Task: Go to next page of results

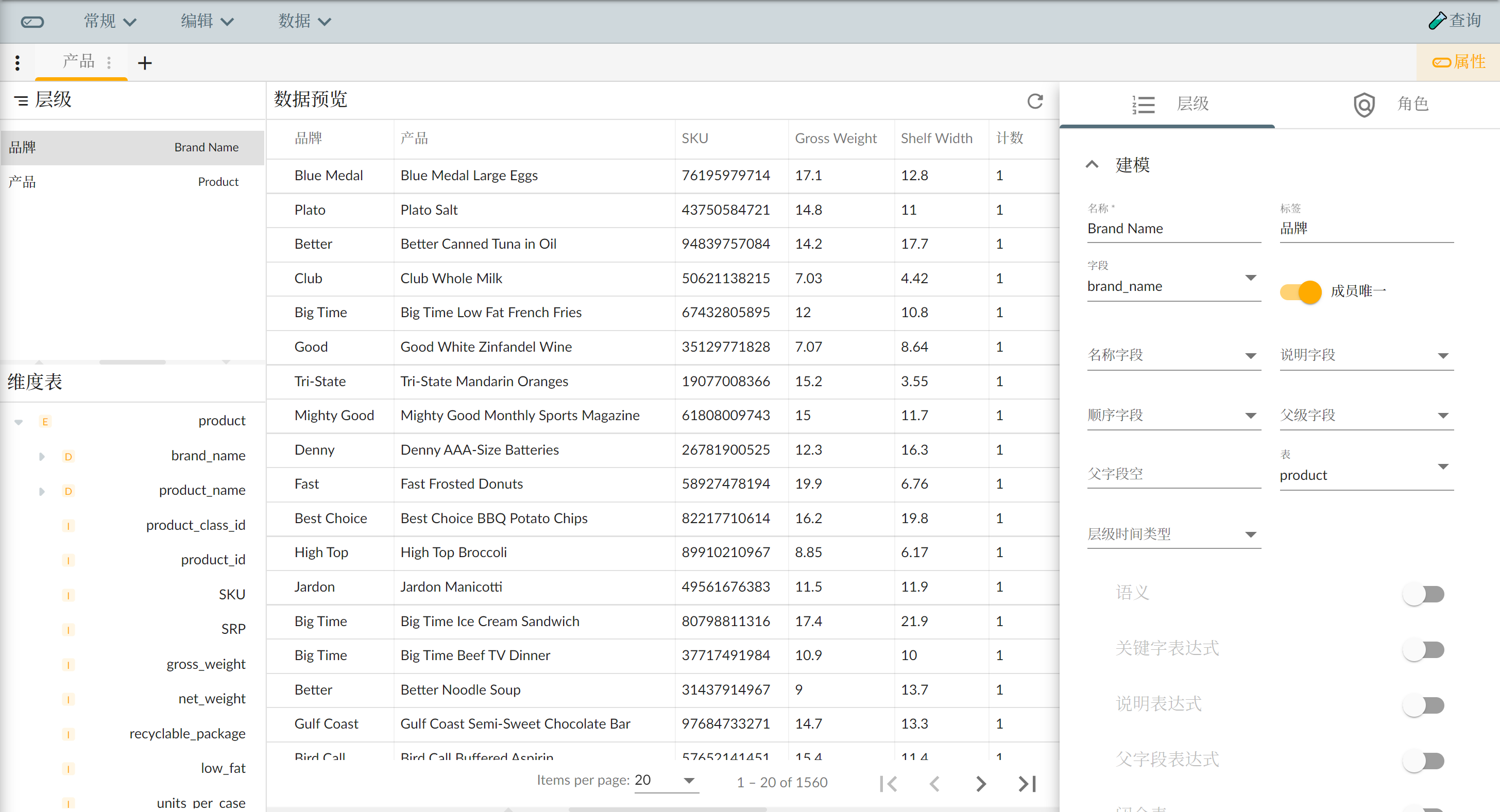Action: [981, 784]
